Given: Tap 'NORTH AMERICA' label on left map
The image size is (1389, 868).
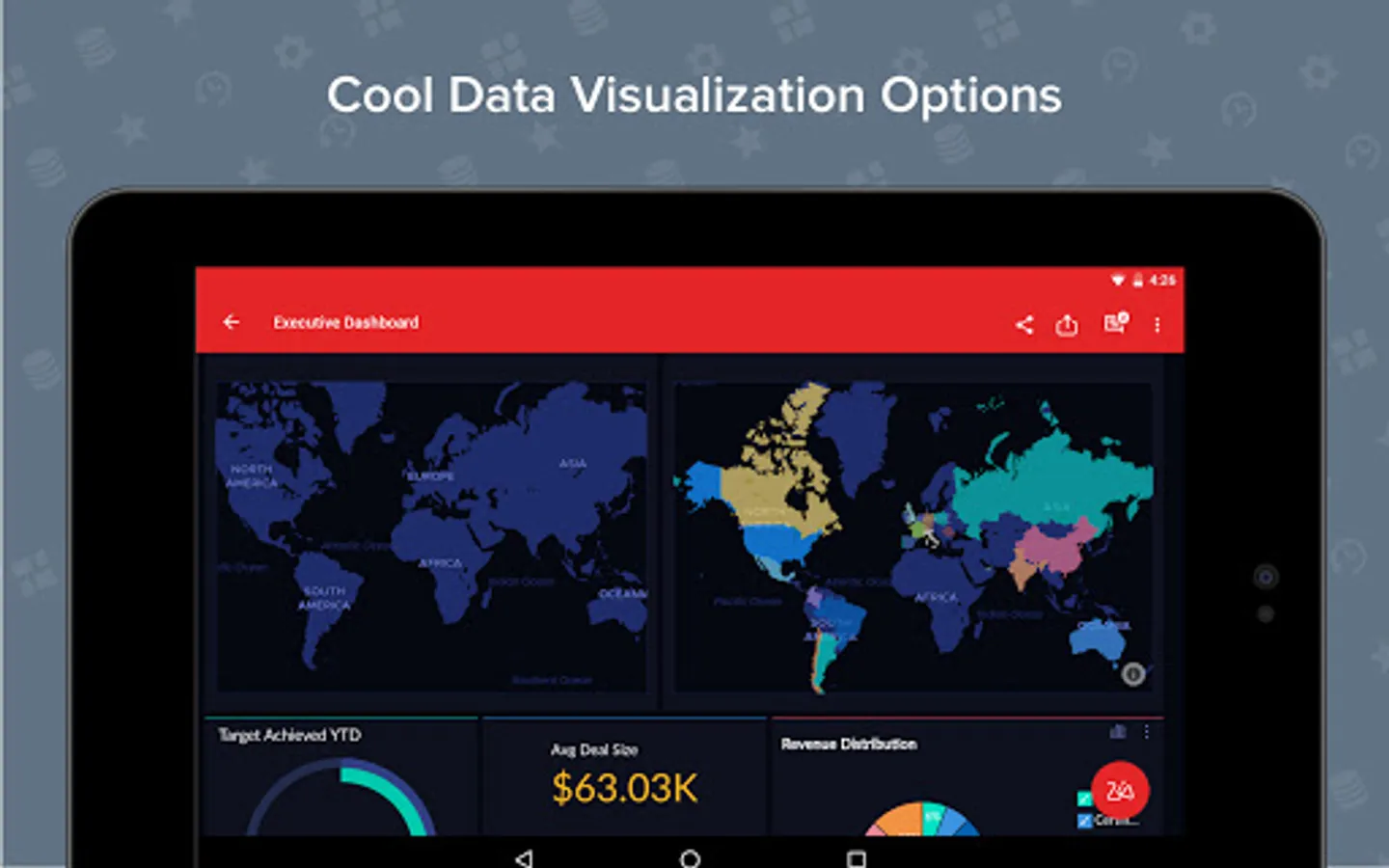Looking at the screenshot, I should pos(251,475).
